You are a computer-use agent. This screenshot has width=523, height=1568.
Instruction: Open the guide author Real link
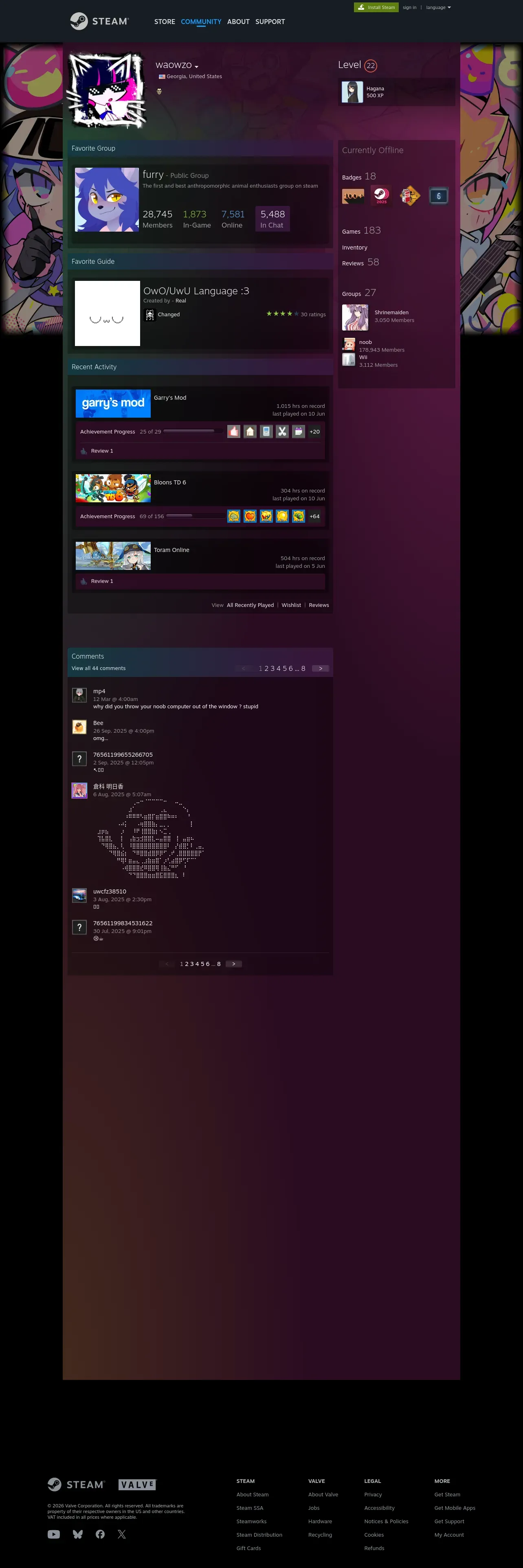tap(181, 301)
